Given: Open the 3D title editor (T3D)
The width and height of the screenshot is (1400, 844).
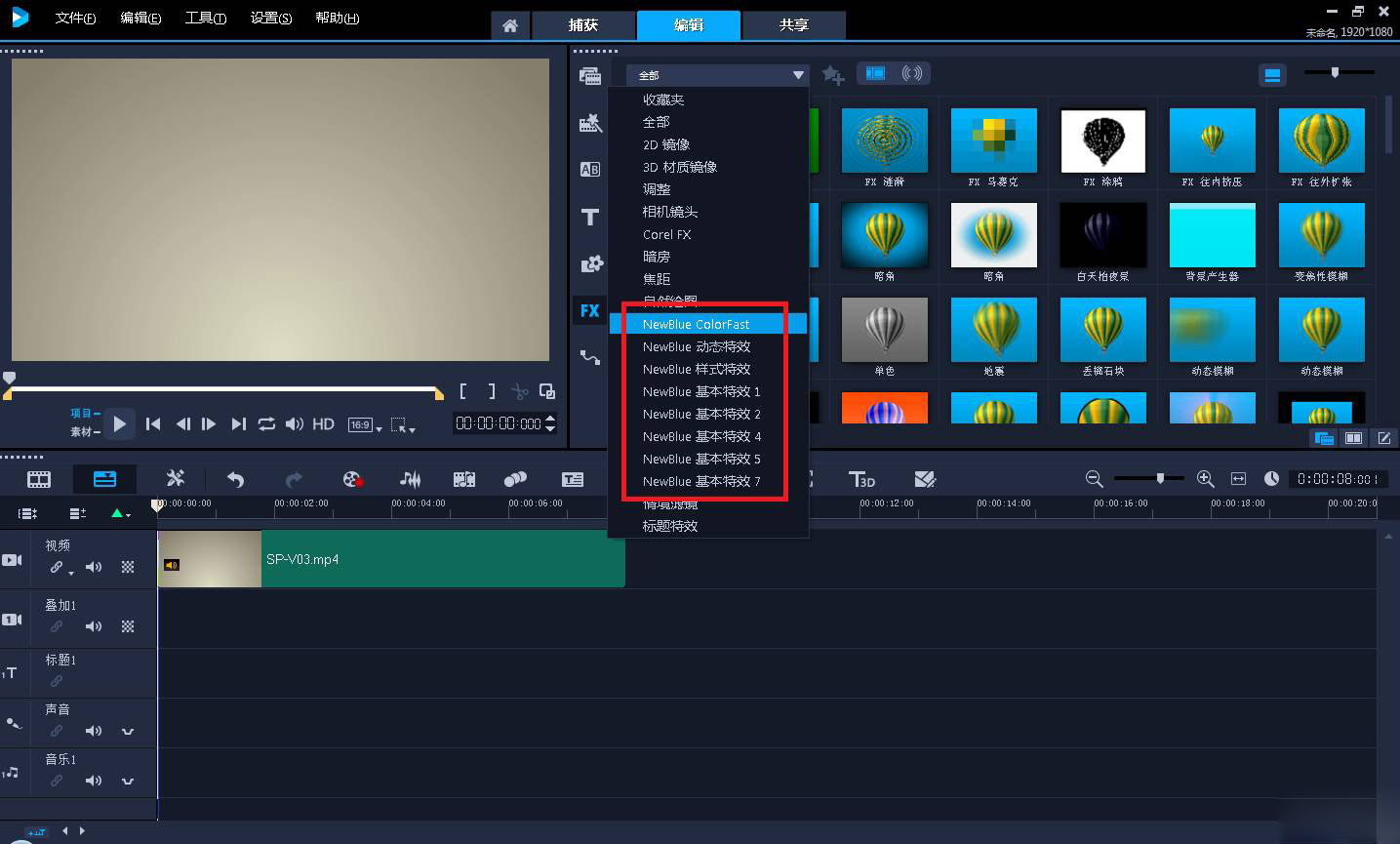Looking at the screenshot, I should [861, 479].
